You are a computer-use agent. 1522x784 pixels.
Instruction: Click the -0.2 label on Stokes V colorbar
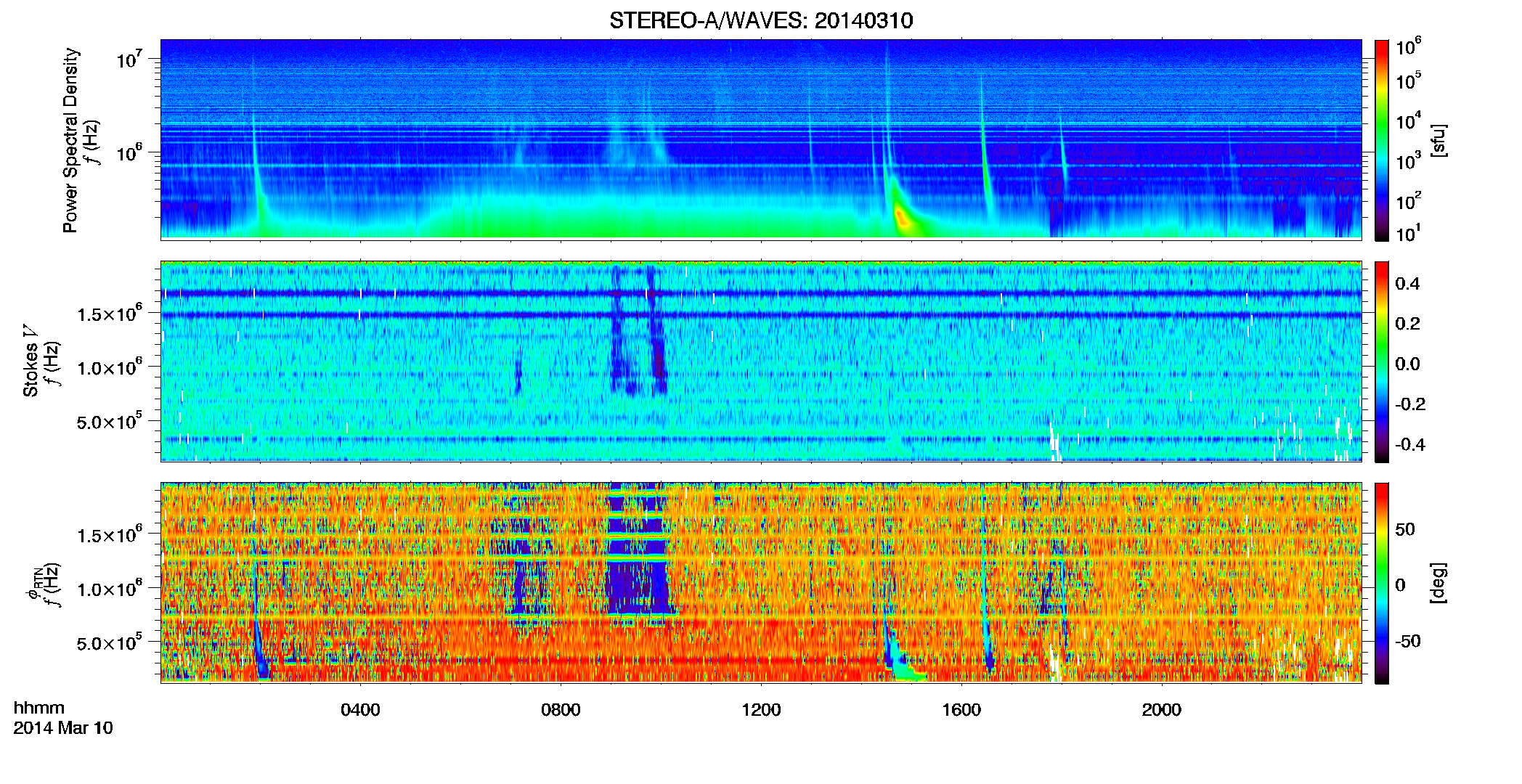click(x=1410, y=404)
